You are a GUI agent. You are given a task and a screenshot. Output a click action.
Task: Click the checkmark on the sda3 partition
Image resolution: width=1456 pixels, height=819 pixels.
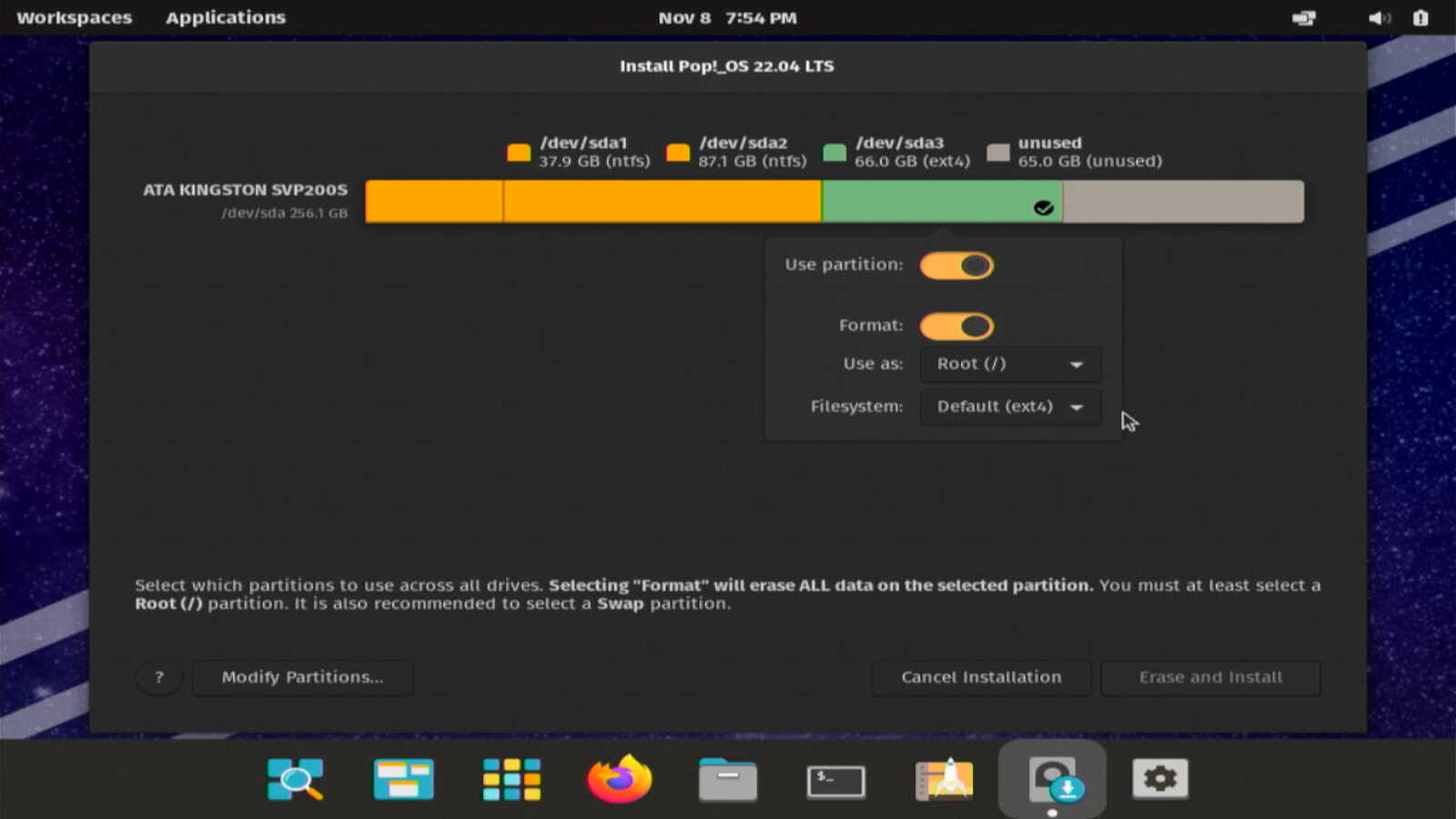(1044, 208)
